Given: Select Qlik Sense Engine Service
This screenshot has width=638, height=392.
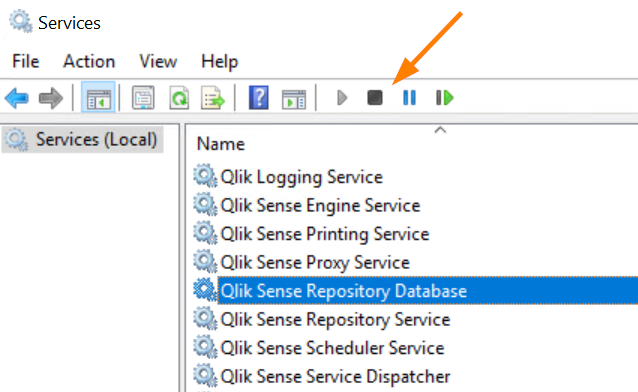Looking at the screenshot, I should click(x=320, y=206).
